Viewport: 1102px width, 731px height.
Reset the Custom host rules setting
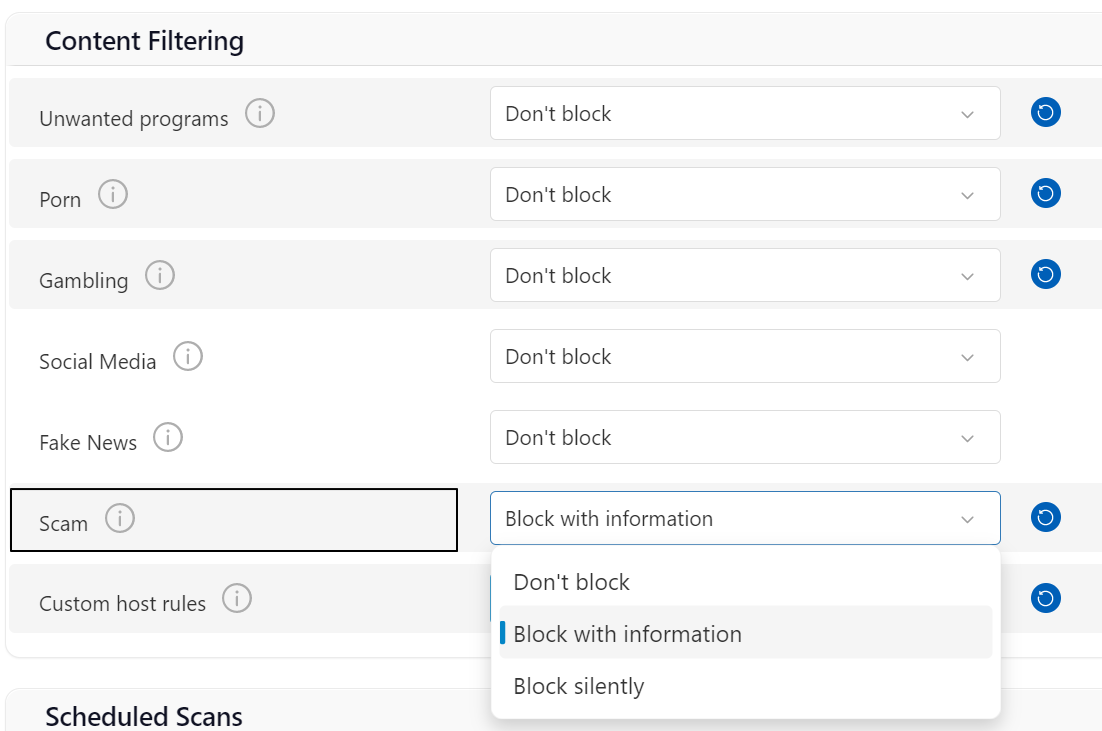click(x=1046, y=599)
